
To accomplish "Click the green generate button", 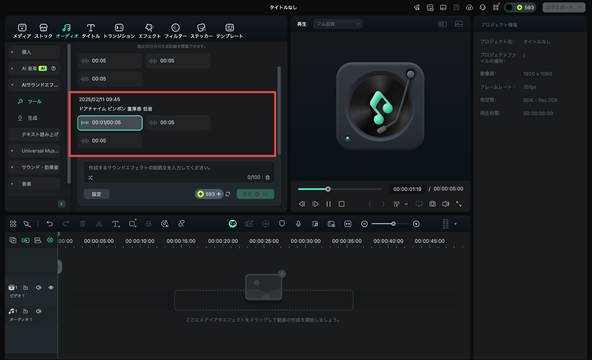I will [x=255, y=194].
